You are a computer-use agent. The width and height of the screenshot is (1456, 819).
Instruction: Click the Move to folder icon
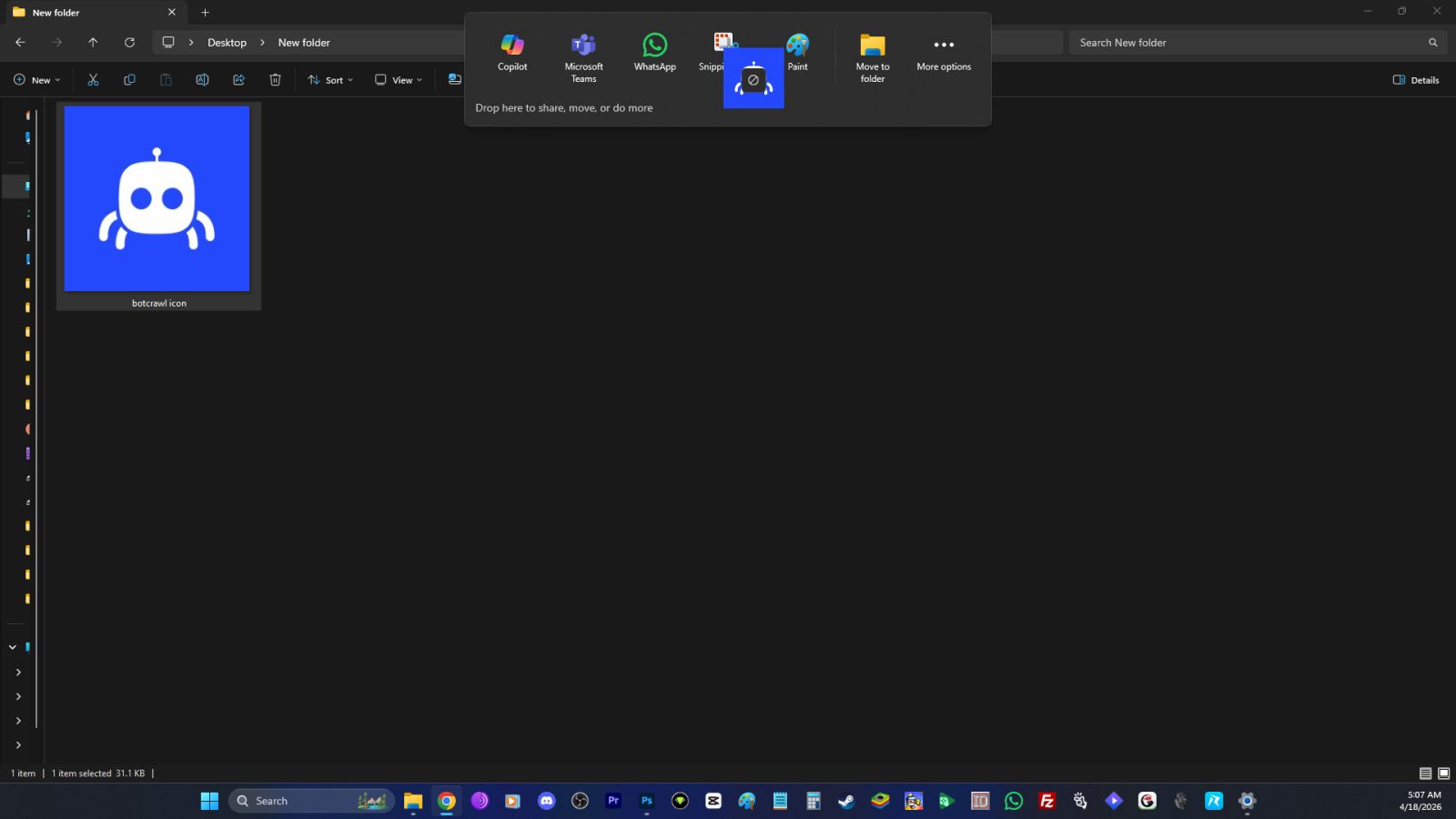point(872,46)
